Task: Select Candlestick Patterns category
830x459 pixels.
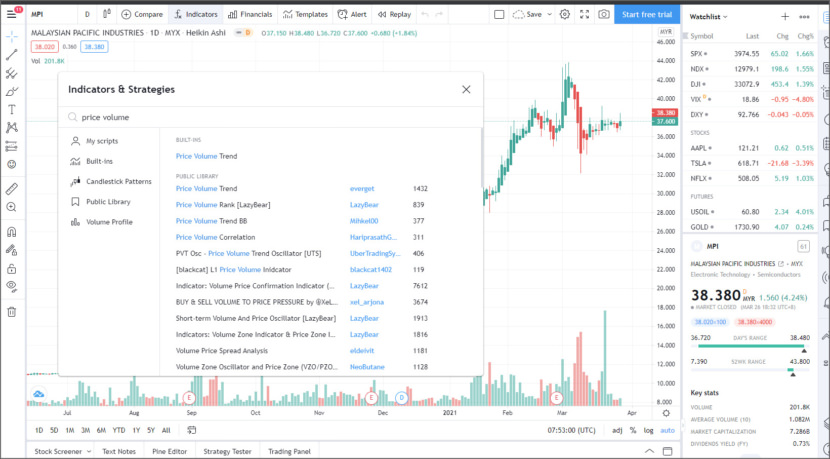Action: (118, 181)
